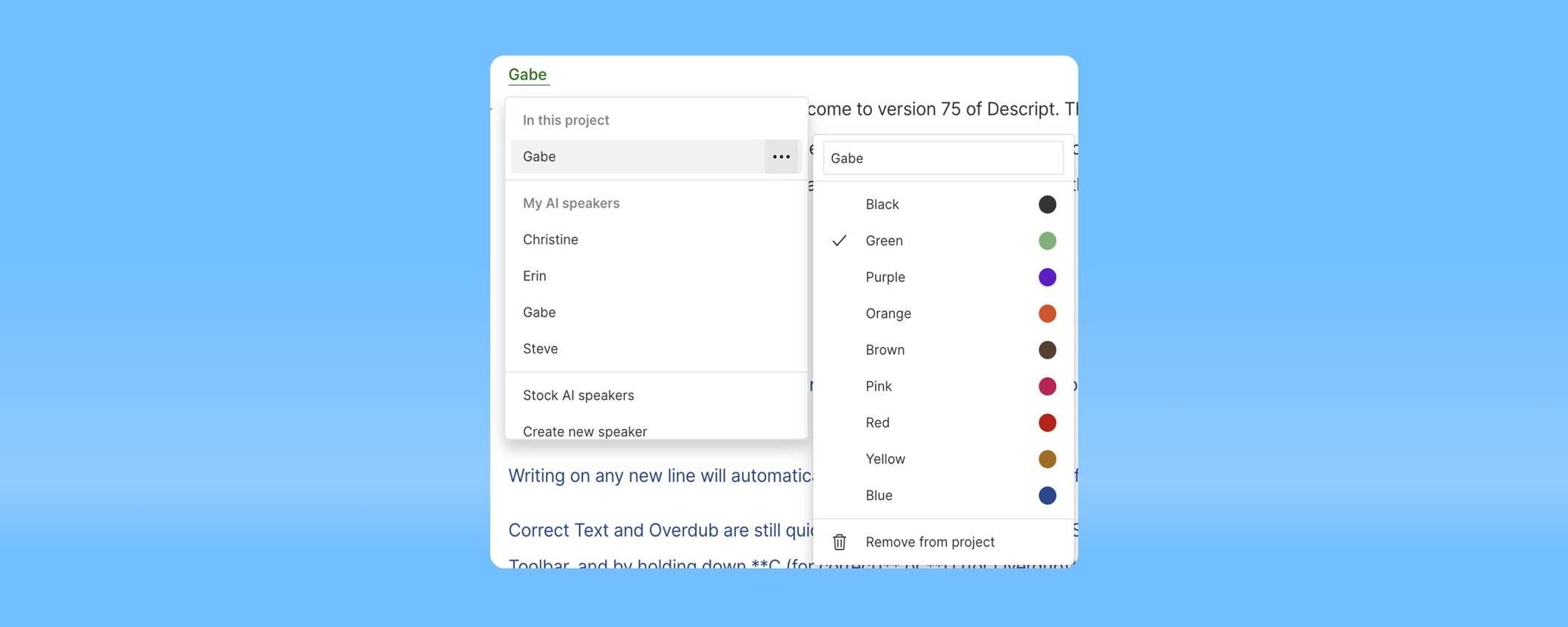Edit the Gabe speaker name field
1568x627 pixels.
(x=943, y=158)
